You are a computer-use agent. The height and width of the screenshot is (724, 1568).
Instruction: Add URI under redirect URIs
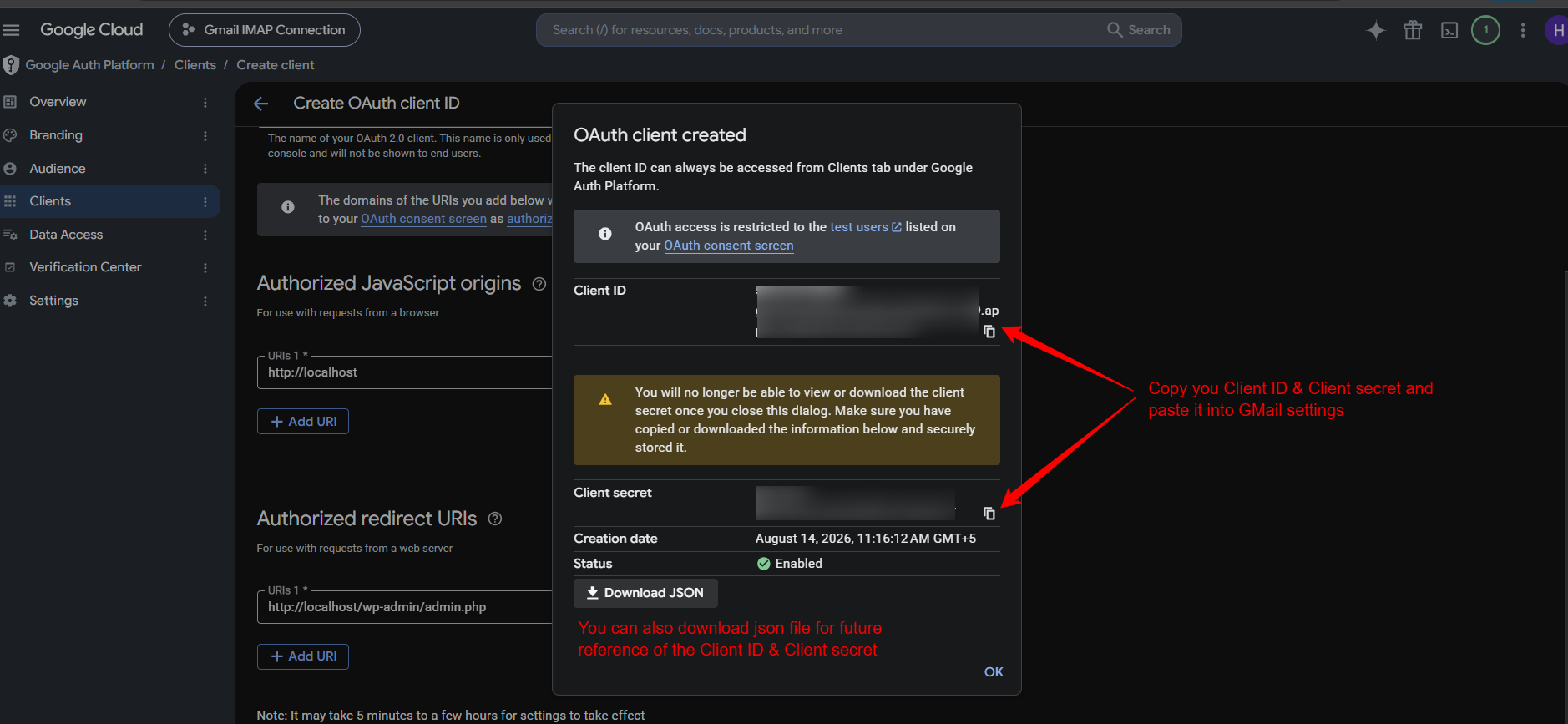pyautogui.click(x=303, y=656)
